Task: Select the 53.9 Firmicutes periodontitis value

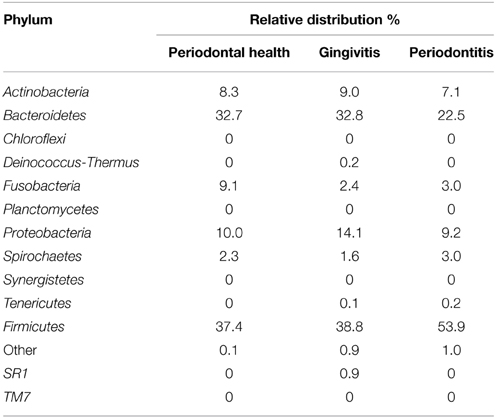Action: [451, 327]
